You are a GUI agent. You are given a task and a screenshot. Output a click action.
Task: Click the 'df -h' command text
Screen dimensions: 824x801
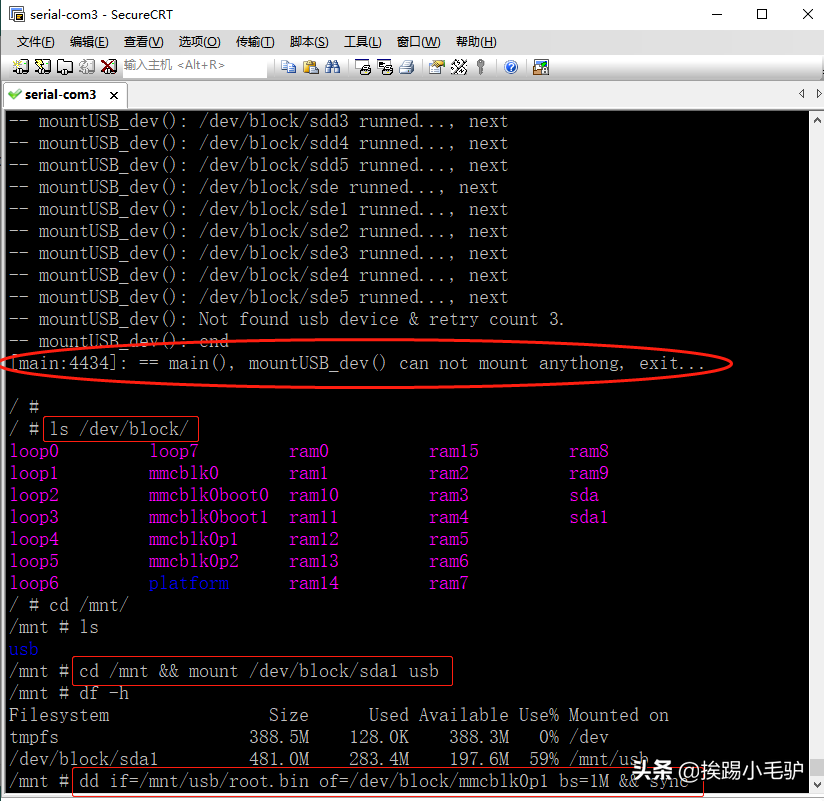click(104, 693)
